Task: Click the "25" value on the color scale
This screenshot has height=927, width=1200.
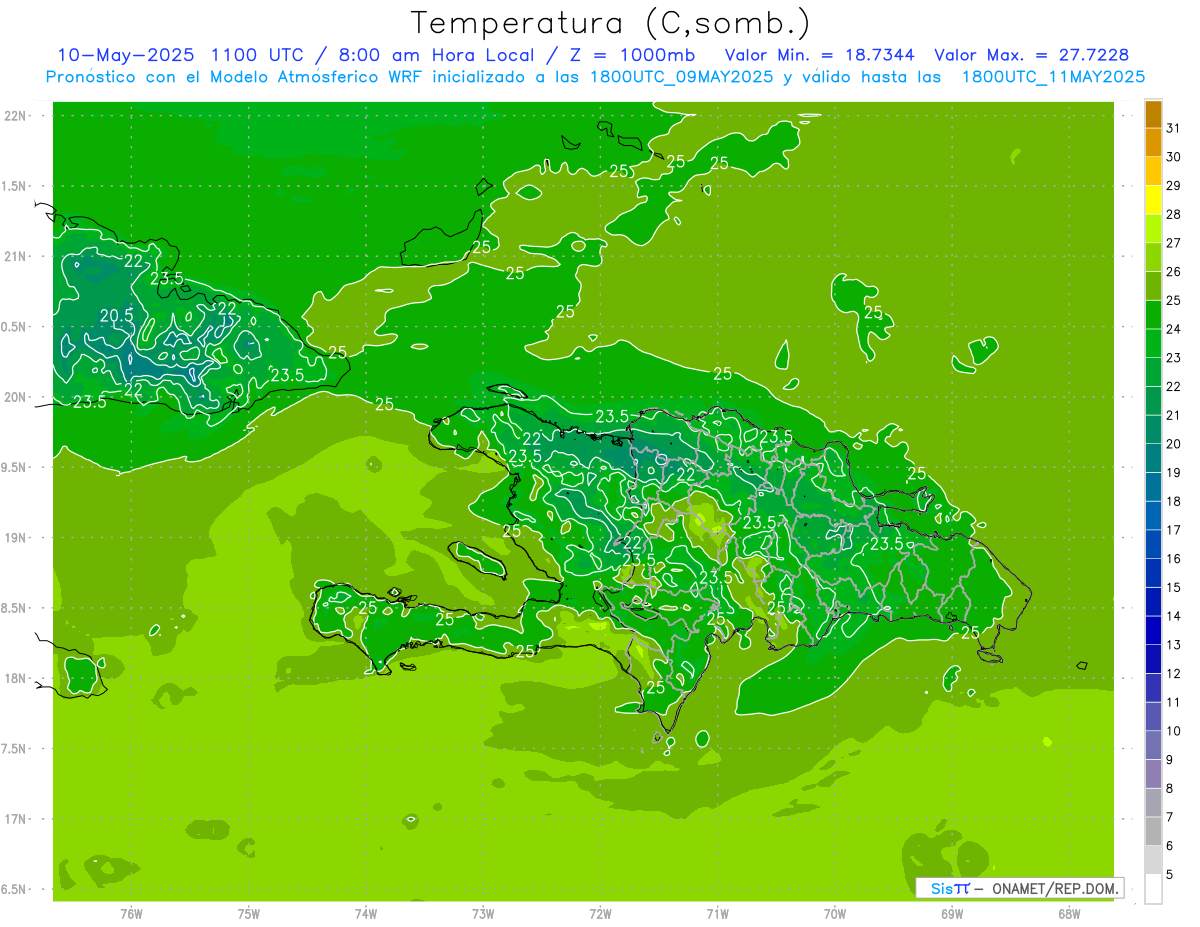Action: [1174, 300]
